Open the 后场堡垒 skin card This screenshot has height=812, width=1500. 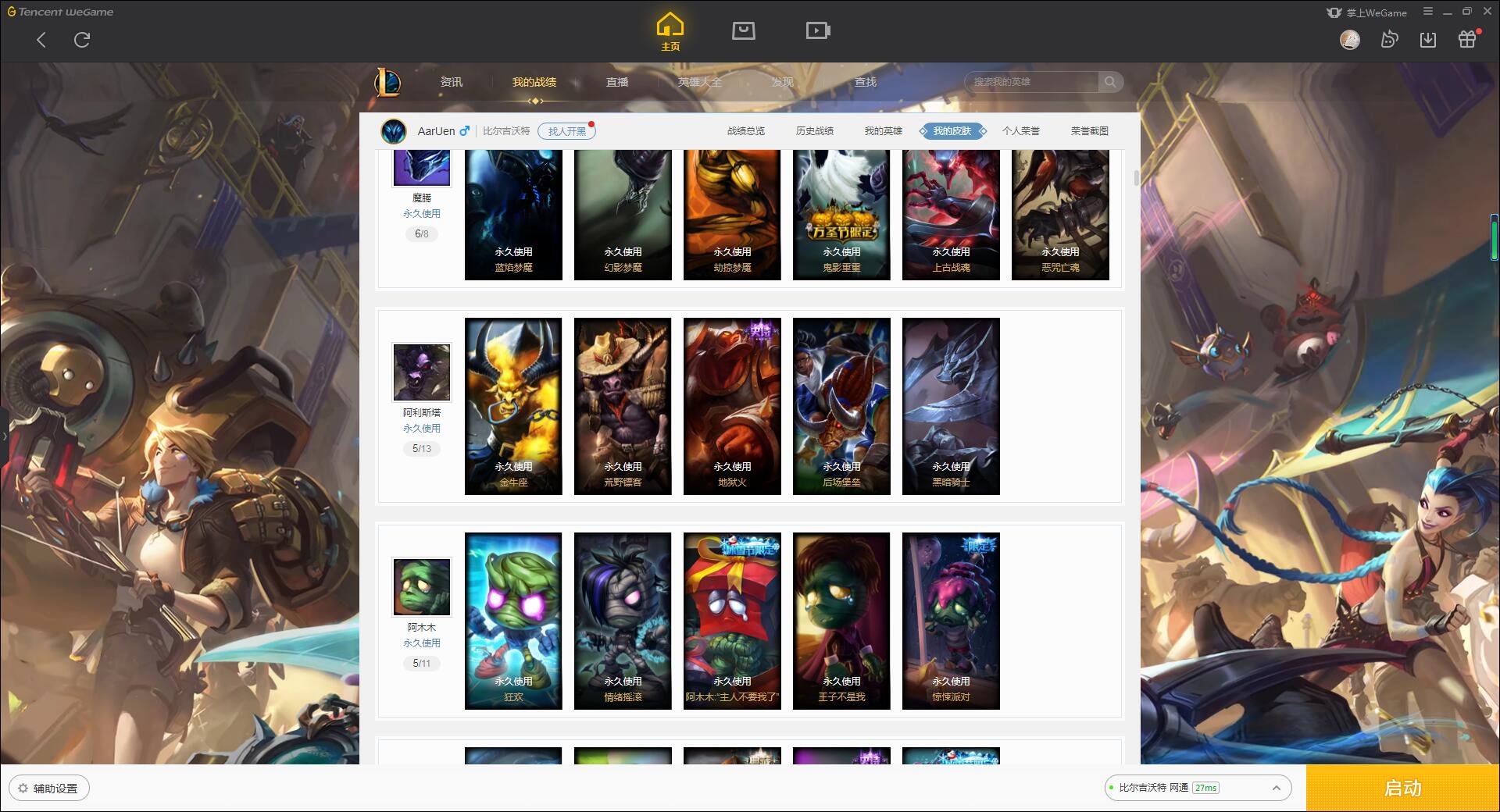[x=841, y=406]
